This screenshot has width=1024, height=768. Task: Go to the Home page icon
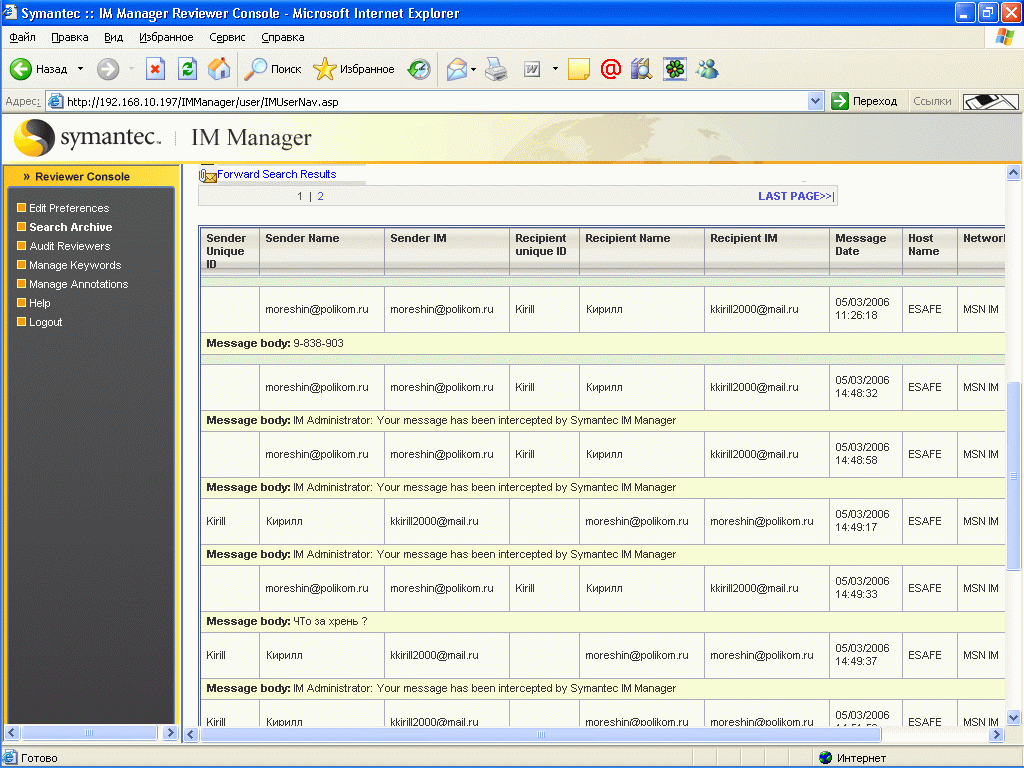point(219,69)
